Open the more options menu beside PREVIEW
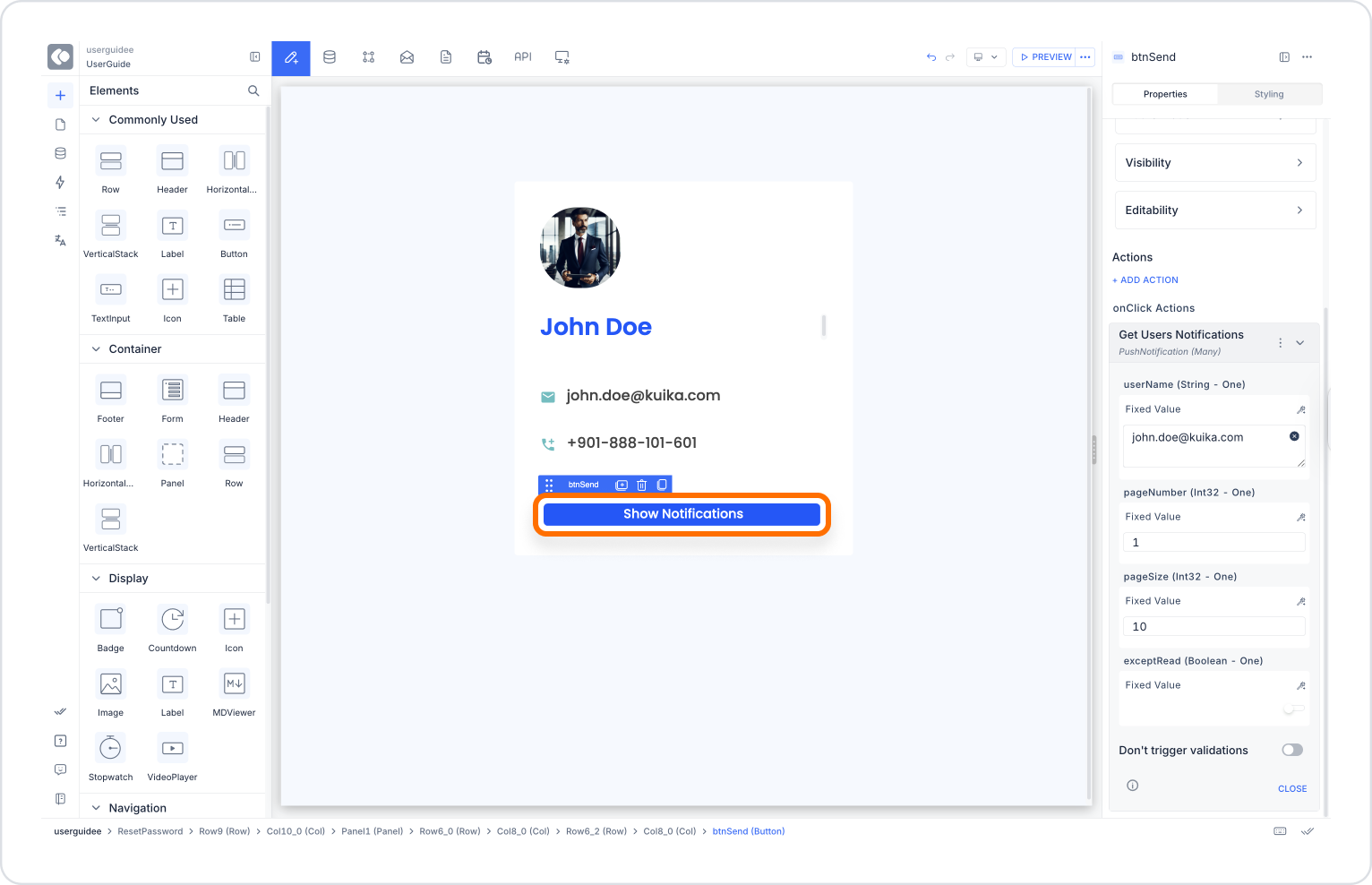Viewport: 1372px width, 885px height. 1085,57
